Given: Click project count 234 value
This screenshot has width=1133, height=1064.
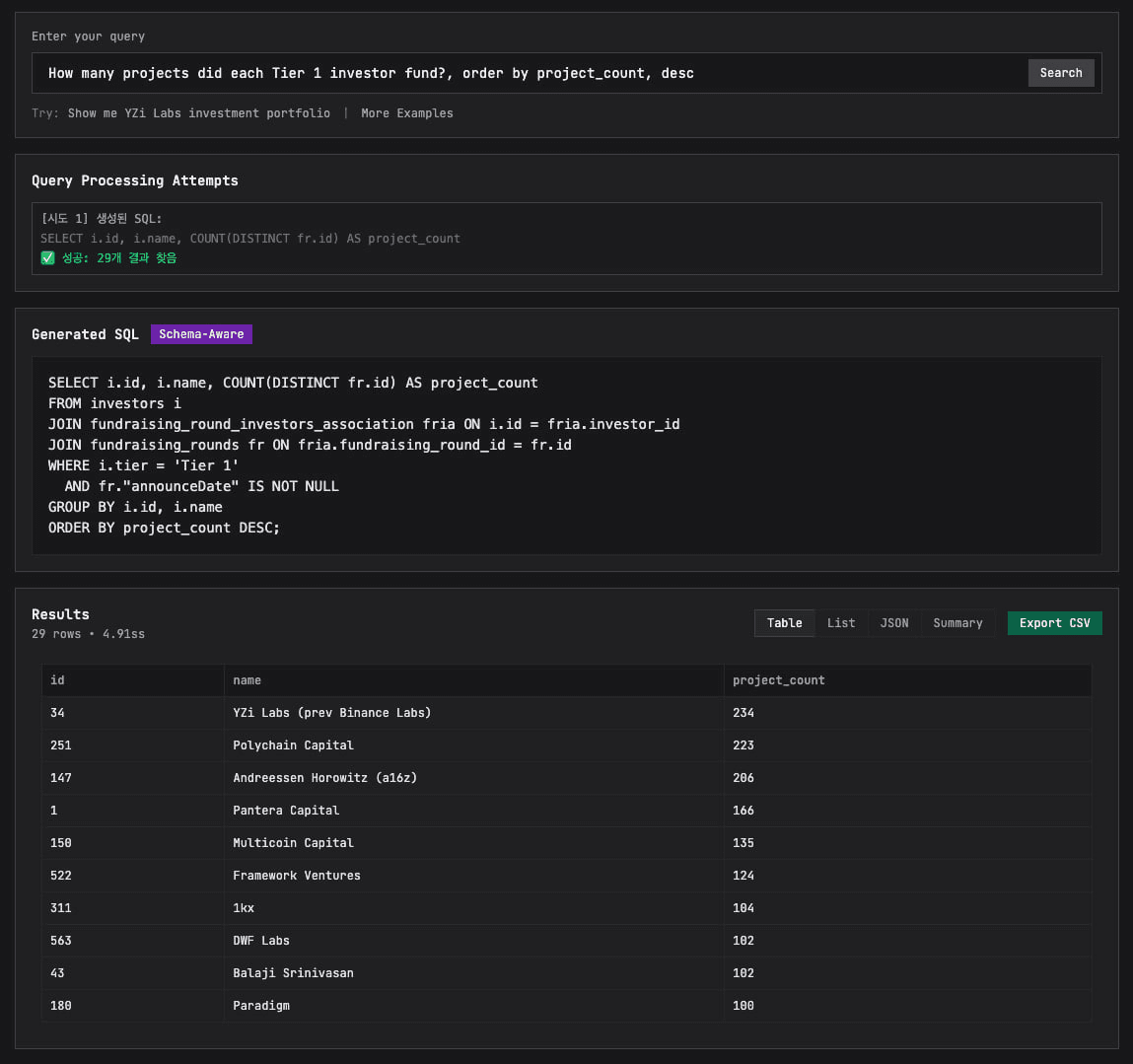Looking at the screenshot, I should tap(743, 713).
